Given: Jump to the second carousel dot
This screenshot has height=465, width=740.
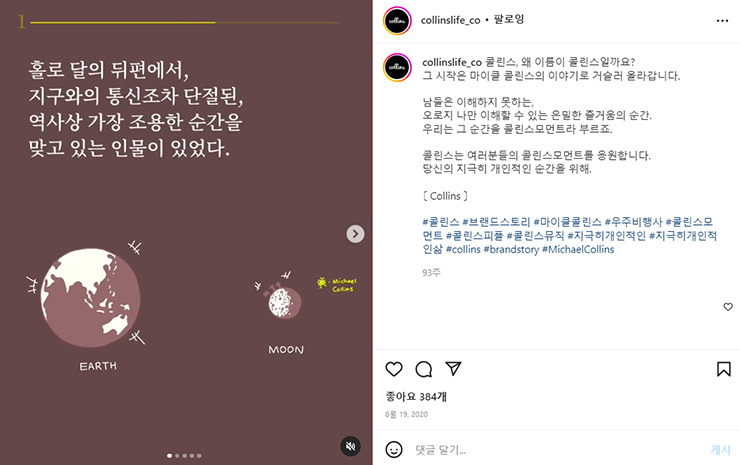Looking at the screenshot, I should (177, 456).
